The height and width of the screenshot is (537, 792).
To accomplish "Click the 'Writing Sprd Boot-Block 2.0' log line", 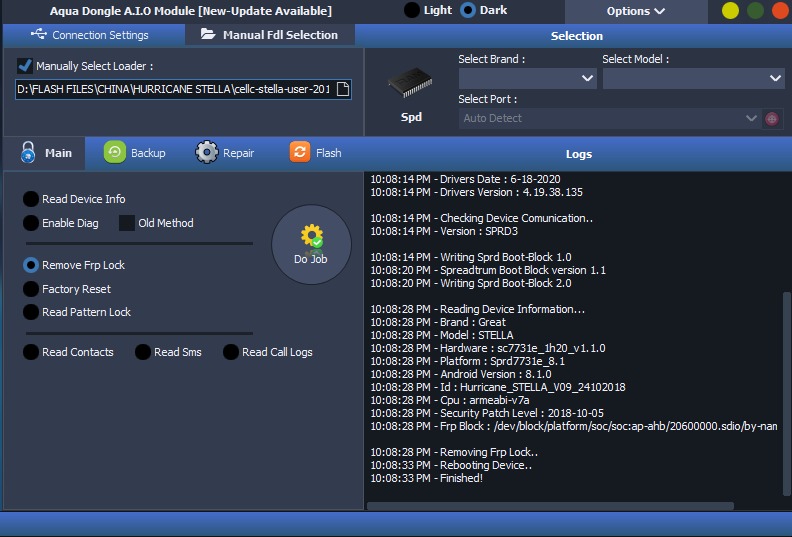I will (471, 283).
